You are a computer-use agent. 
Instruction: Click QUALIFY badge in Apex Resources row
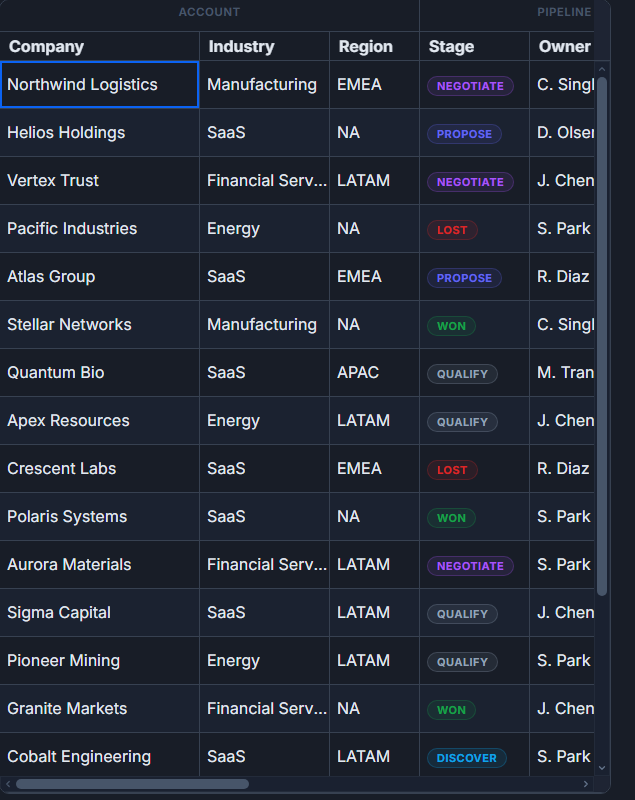462,422
